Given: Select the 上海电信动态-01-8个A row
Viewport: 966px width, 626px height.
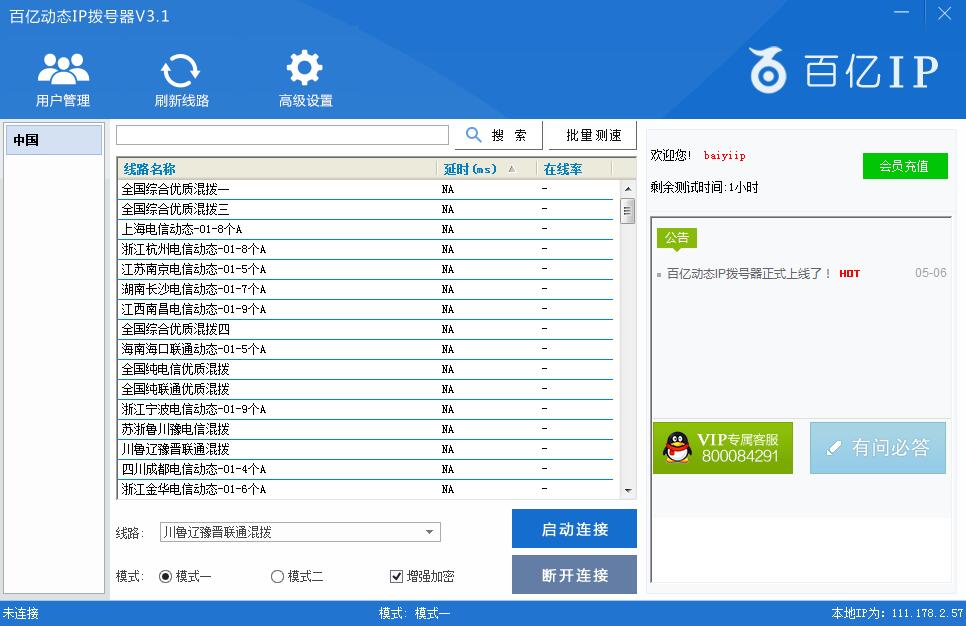Looking at the screenshot, I should (365, 229).
